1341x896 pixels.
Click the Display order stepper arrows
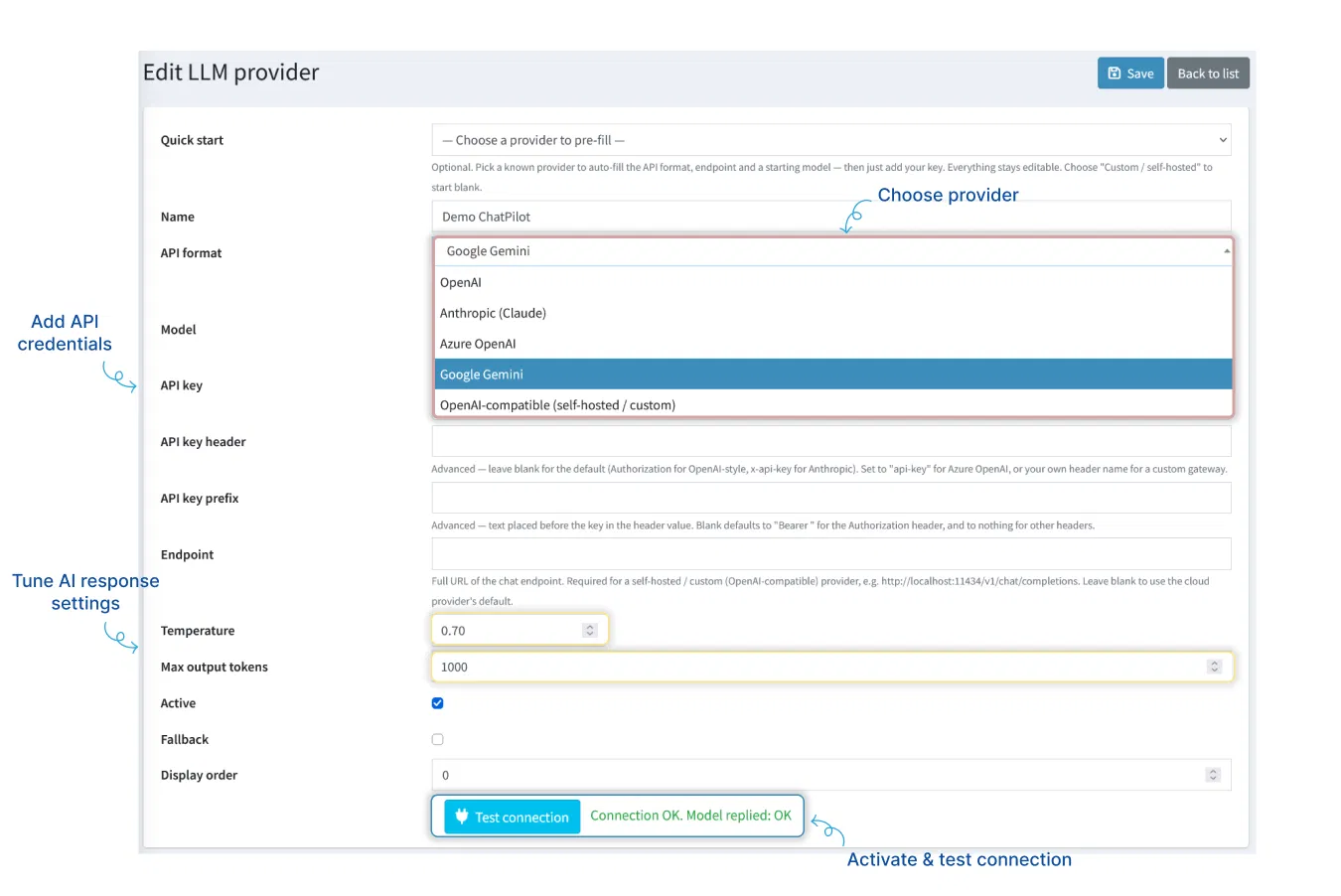coord(1213,775)
